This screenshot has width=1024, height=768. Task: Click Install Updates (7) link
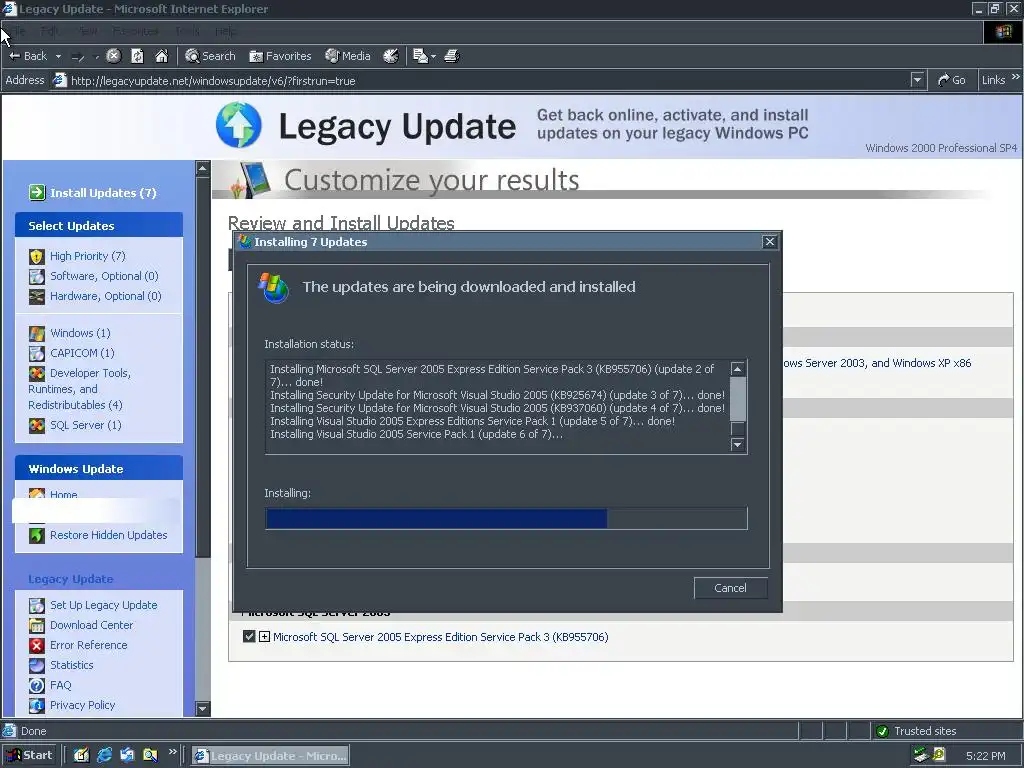[103, 193]
